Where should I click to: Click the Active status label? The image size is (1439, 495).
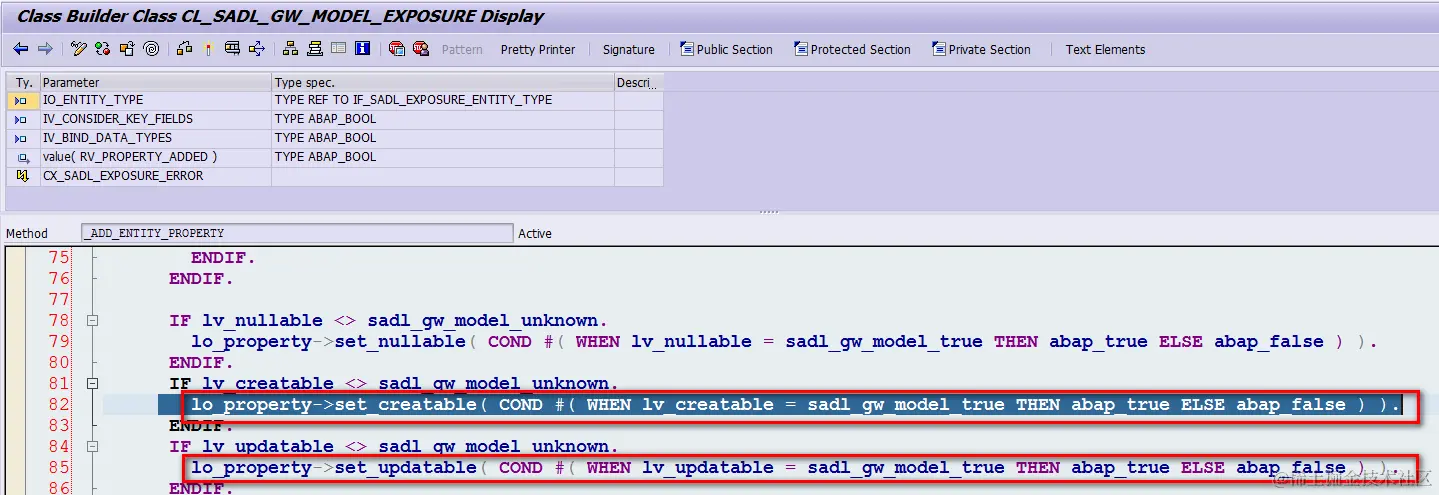click(535, 233)
